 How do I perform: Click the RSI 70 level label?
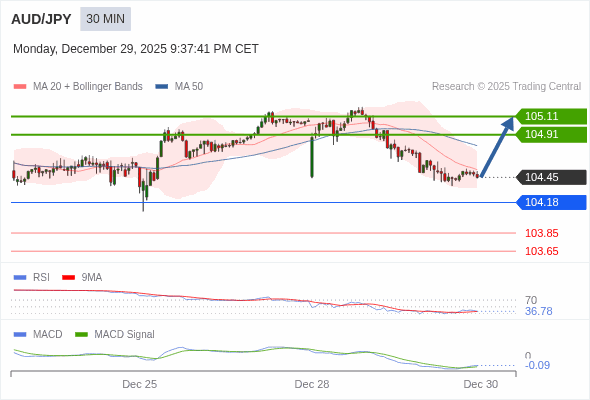[531, 300]
